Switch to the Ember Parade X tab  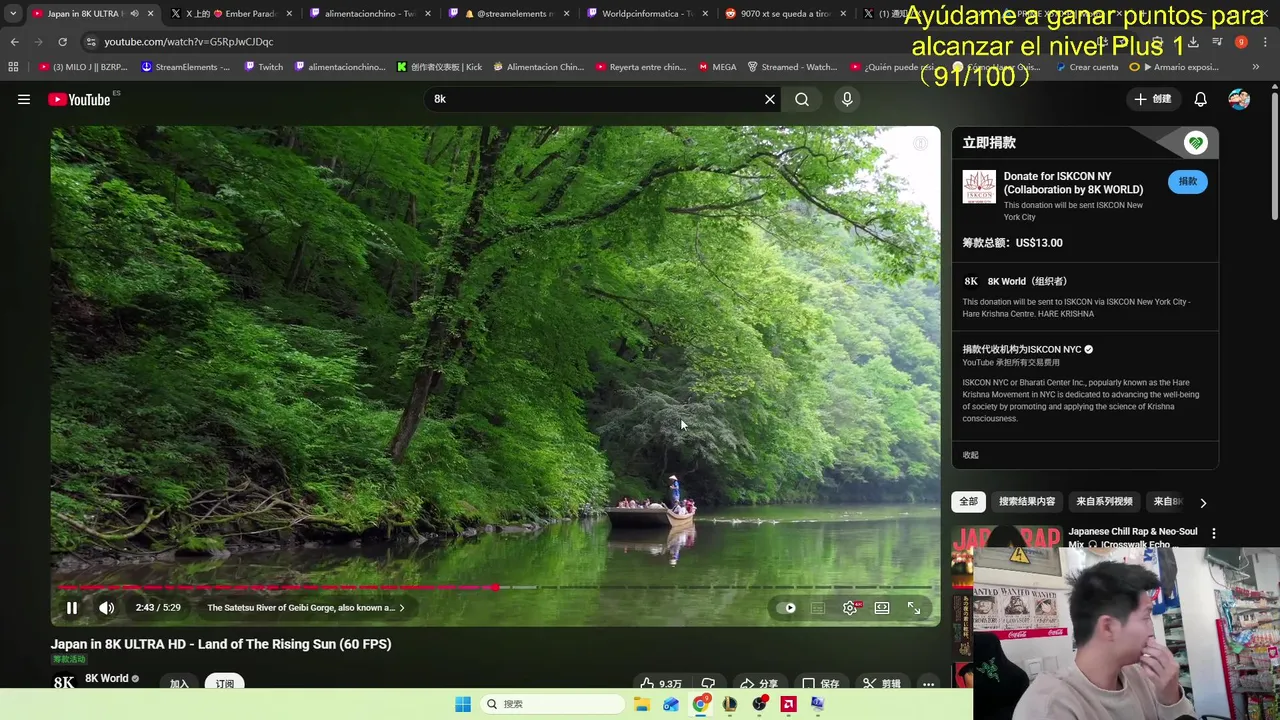click(231, 14)
